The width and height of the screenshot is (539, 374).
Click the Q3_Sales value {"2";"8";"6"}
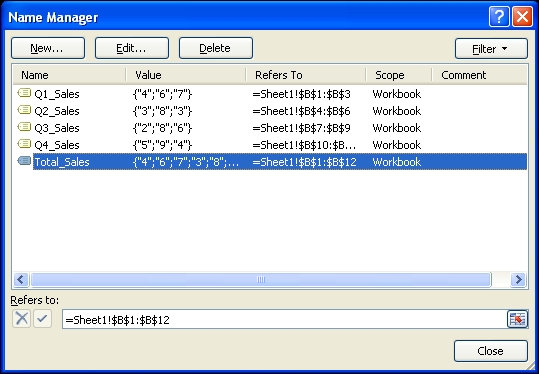(162, 128)
